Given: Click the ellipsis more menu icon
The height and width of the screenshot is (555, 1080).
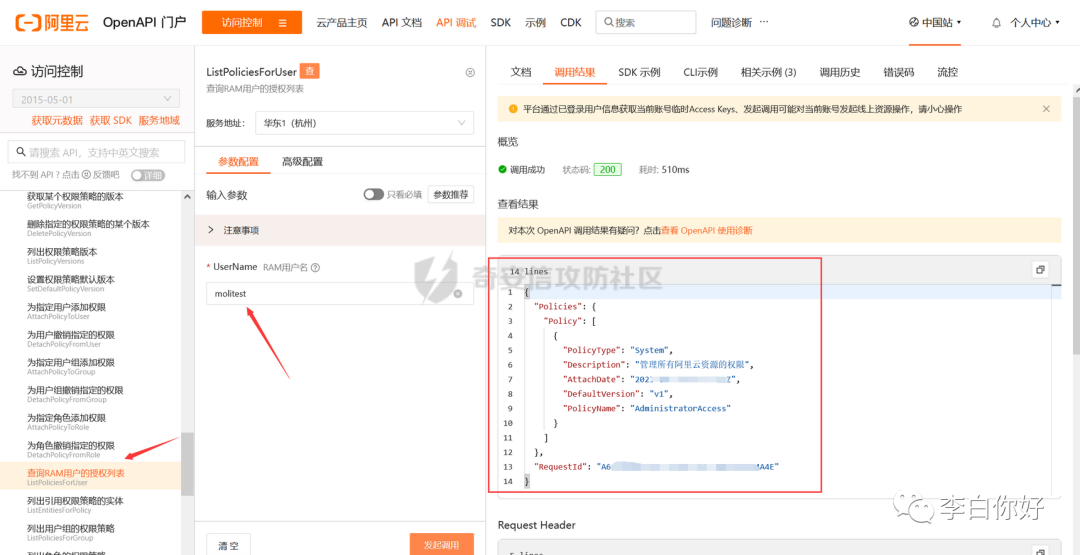Looking at the screenshot, I should click(x=764, y=21).
